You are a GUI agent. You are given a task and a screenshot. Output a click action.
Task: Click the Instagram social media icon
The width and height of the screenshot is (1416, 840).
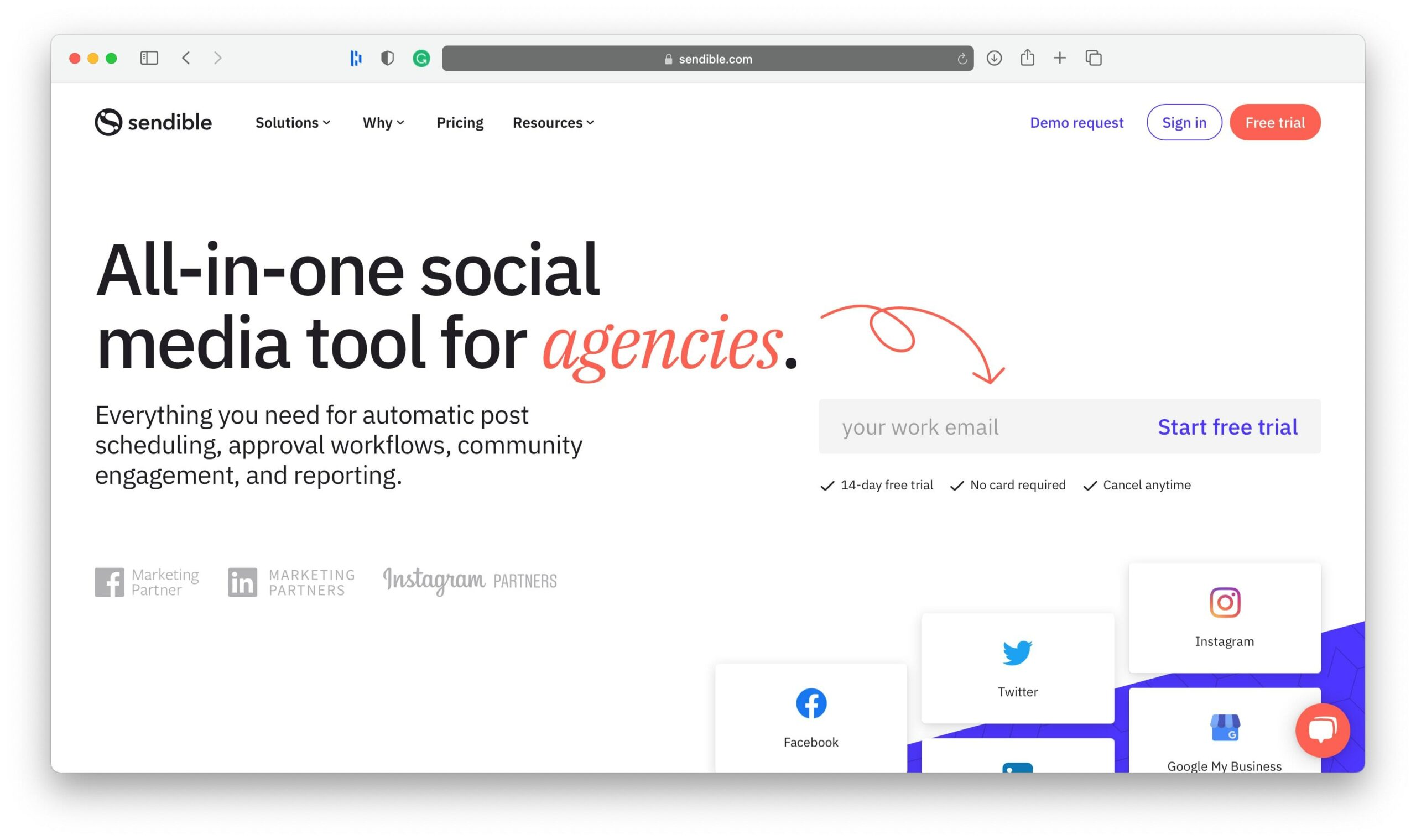tap(1224, 601)
